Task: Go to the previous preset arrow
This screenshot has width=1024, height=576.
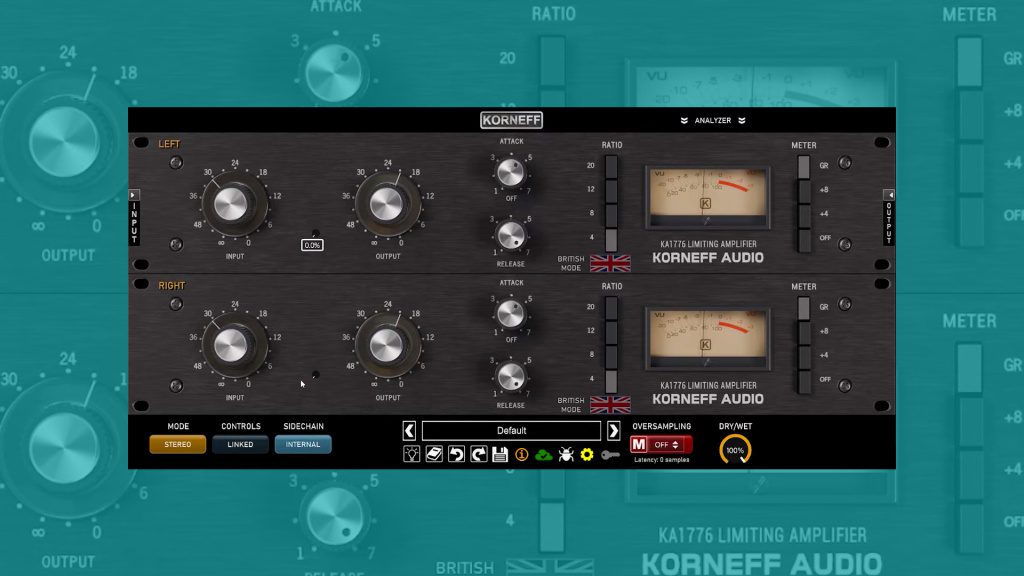Action: click(x=409, y=430)
